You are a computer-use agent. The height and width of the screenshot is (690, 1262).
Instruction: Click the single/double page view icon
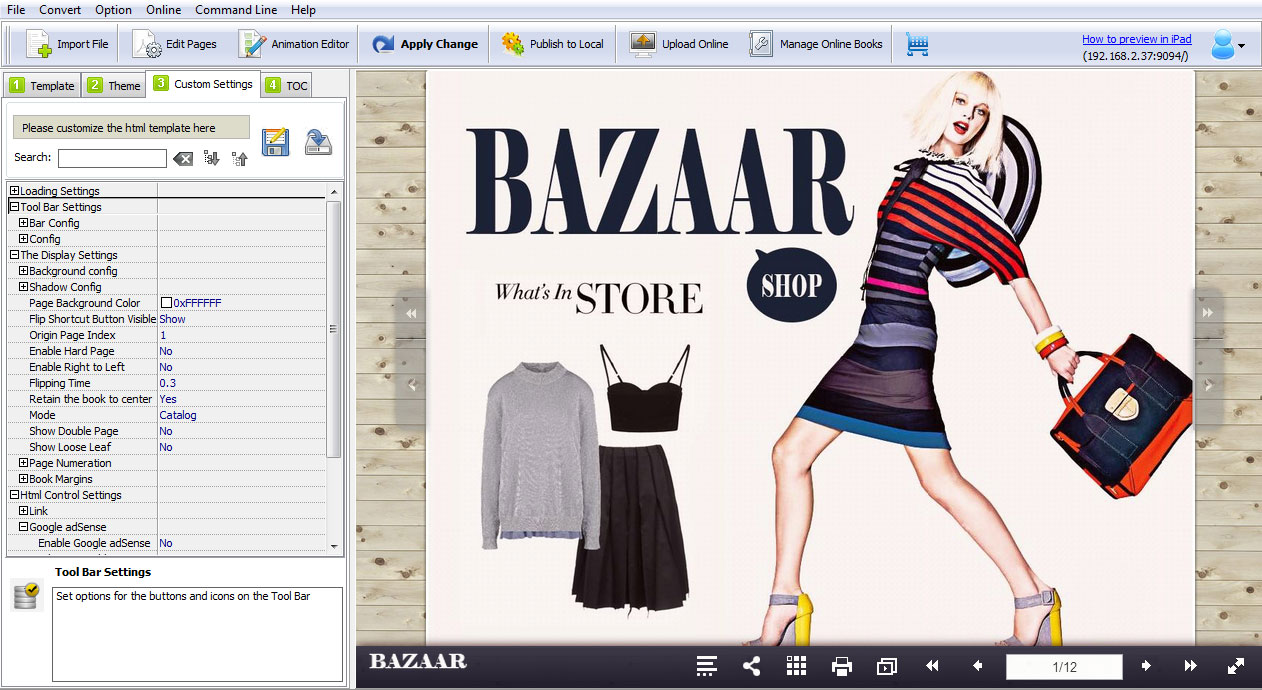coord(887,666)
